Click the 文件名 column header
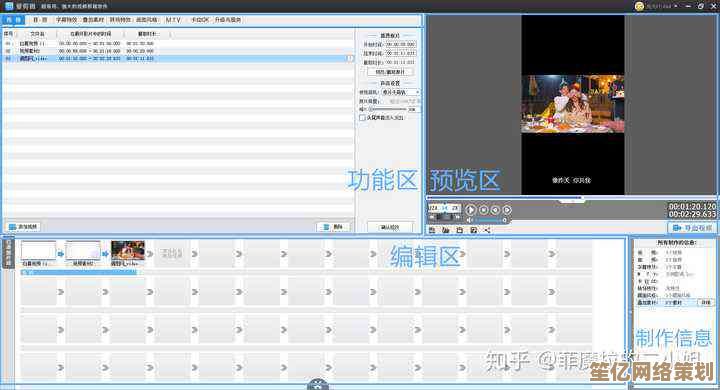Screen dimensions: 720x390 click(37, 34)
